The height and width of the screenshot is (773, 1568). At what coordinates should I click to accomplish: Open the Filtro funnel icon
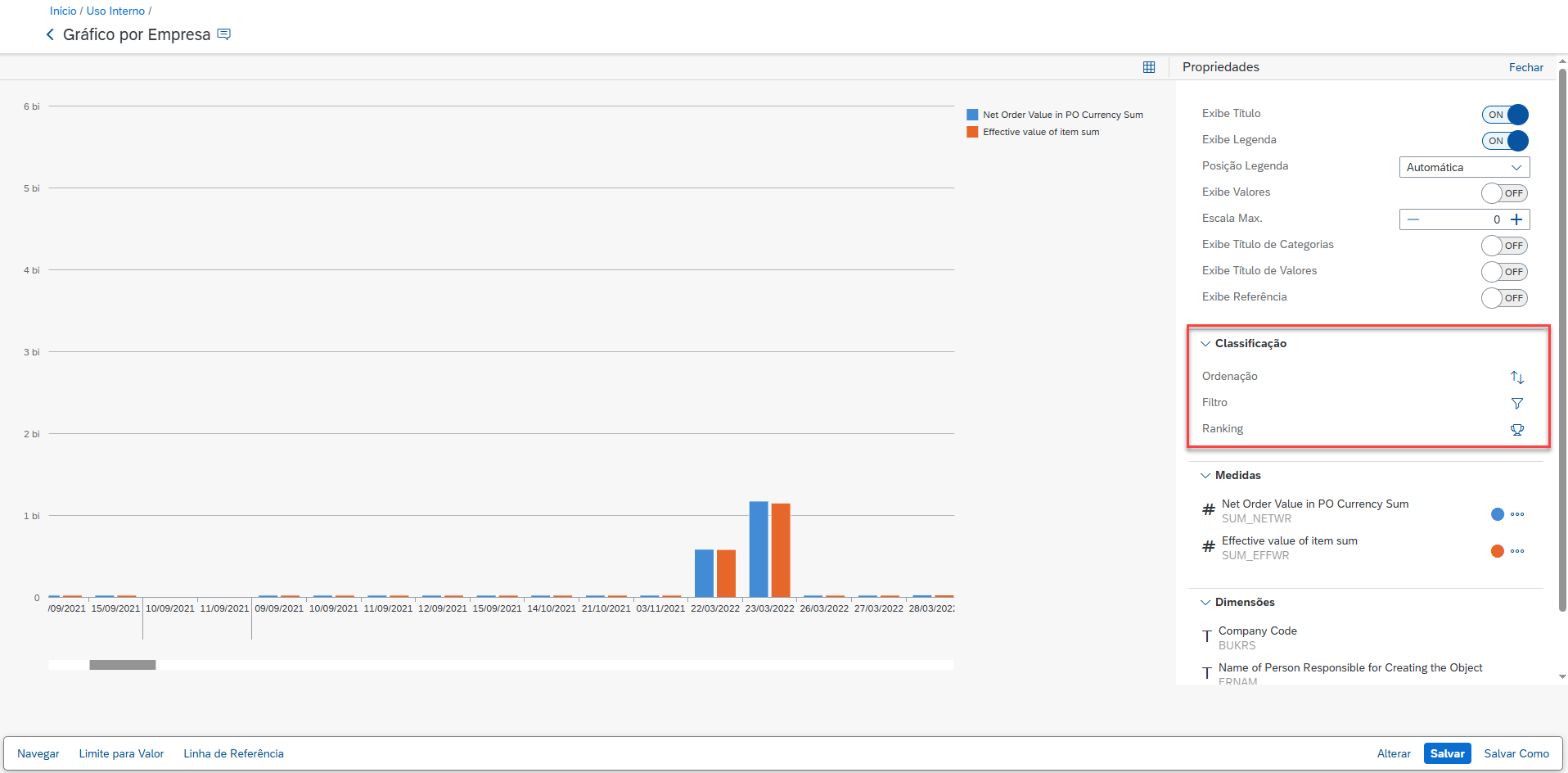(x=1516, y=404)
